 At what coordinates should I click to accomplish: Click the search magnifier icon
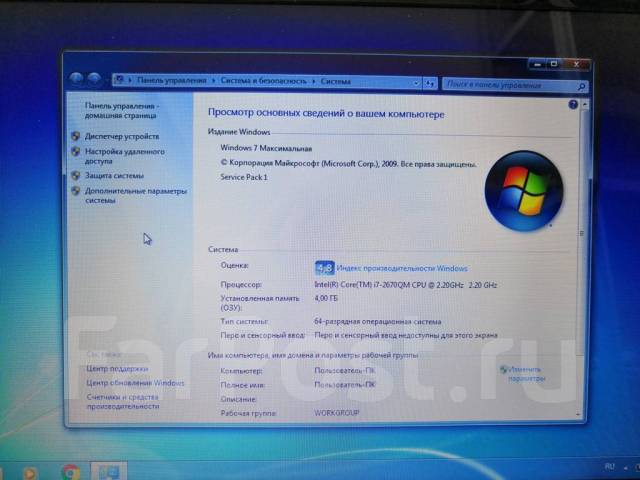(582, 86)
